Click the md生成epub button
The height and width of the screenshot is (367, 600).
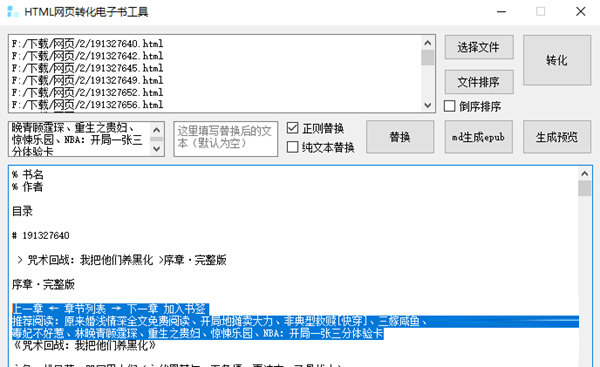pyautogui.click(x=478, y=137)
